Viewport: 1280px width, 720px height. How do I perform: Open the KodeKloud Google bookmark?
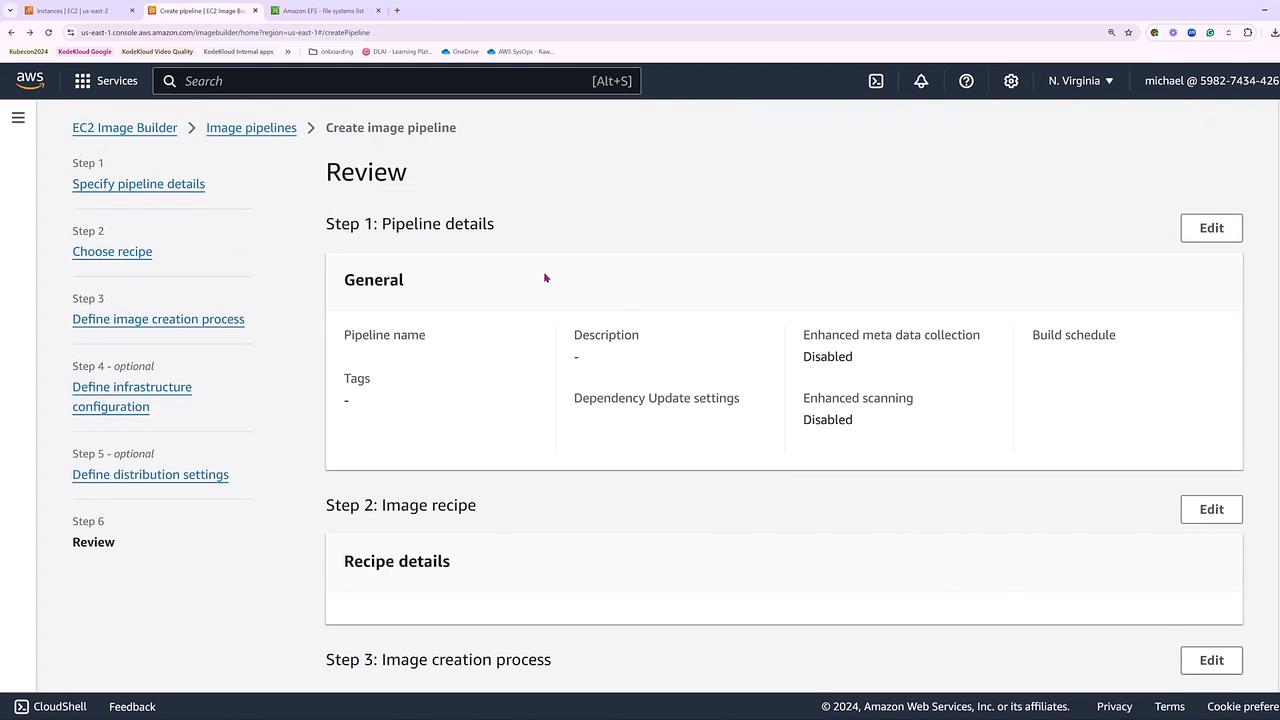click(85, 51)
